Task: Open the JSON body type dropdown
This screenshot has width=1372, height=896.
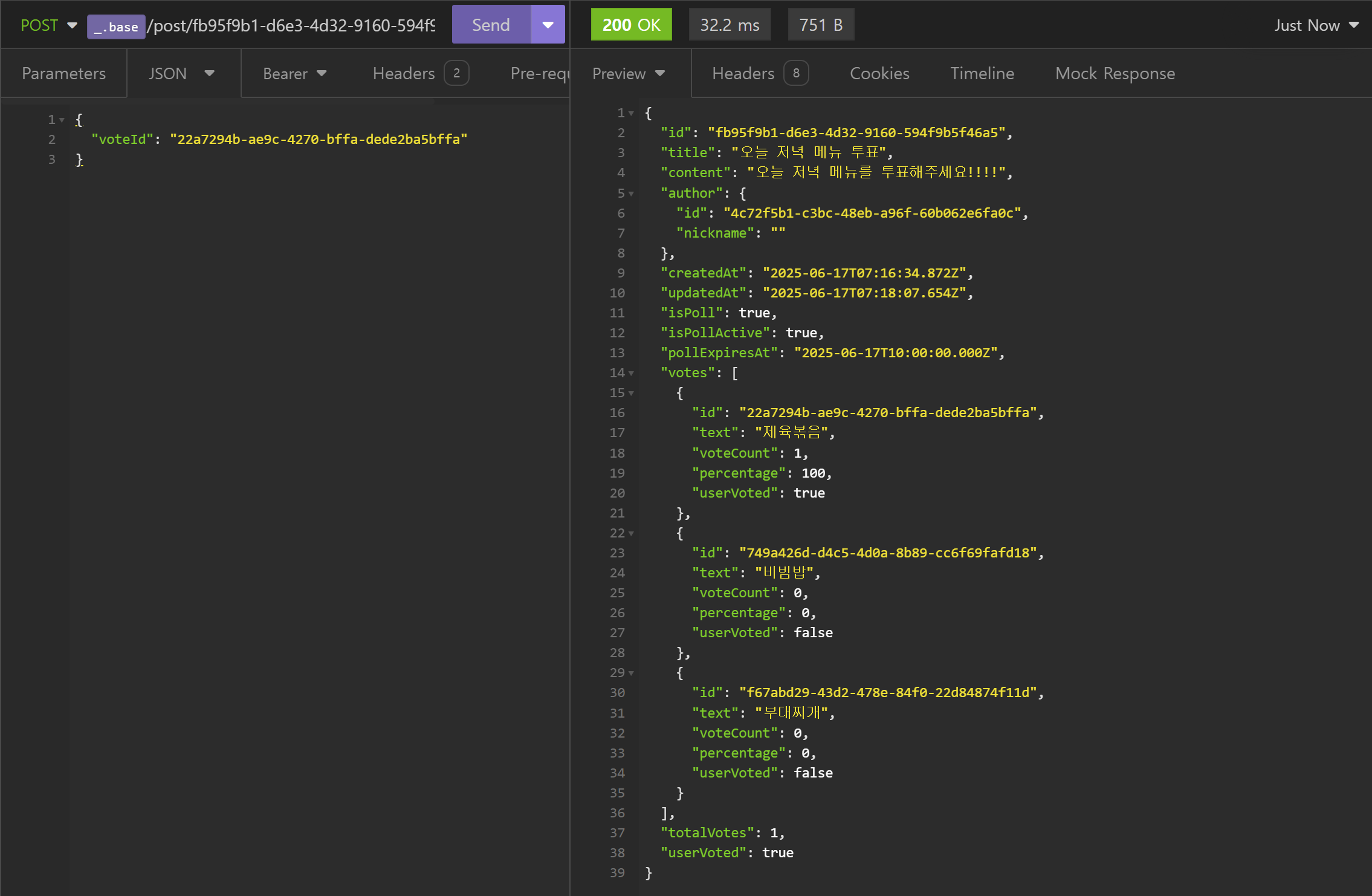Action: [x=181, y=73]
